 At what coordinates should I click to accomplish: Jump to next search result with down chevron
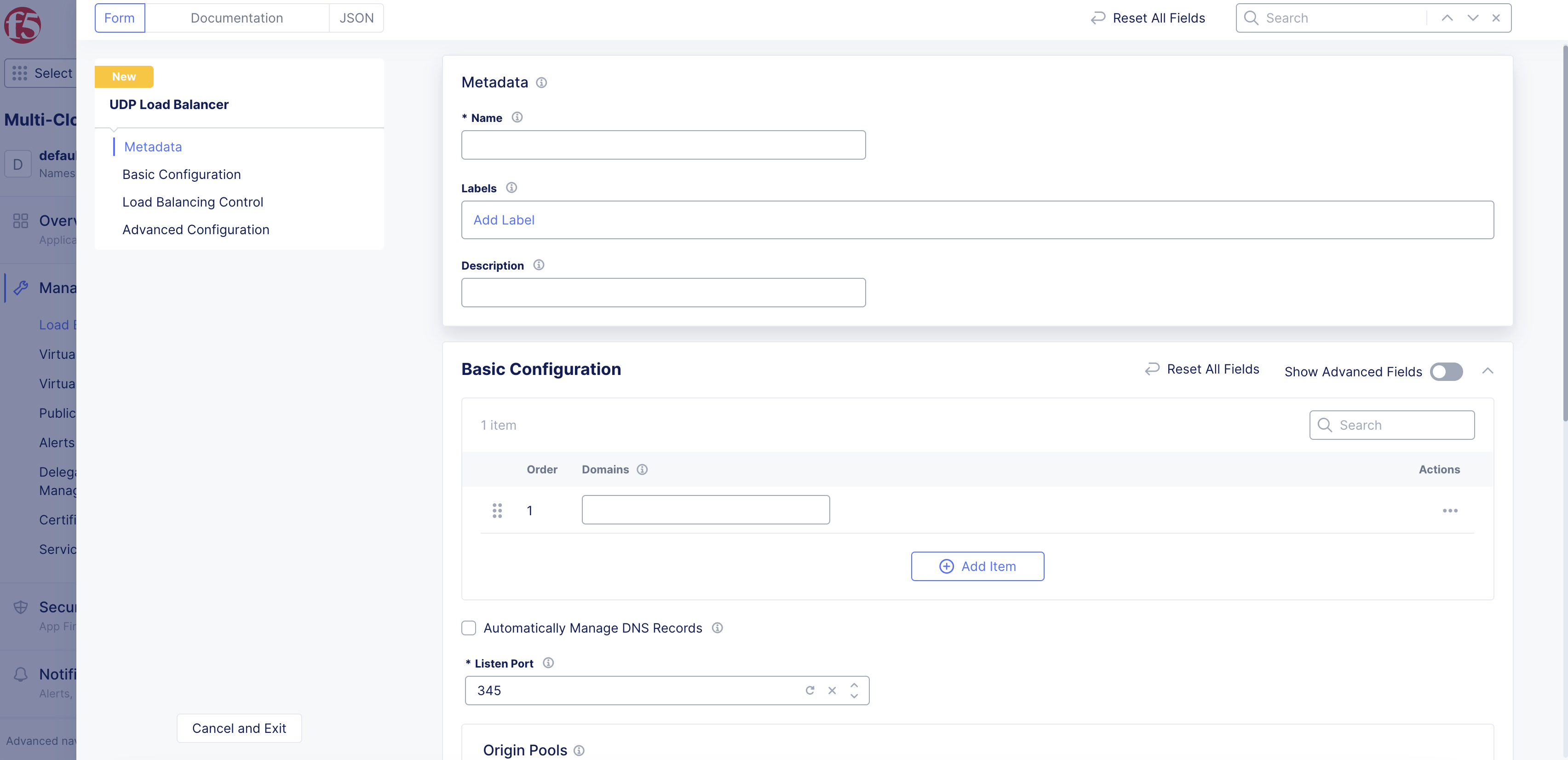tap(1472, 17)
